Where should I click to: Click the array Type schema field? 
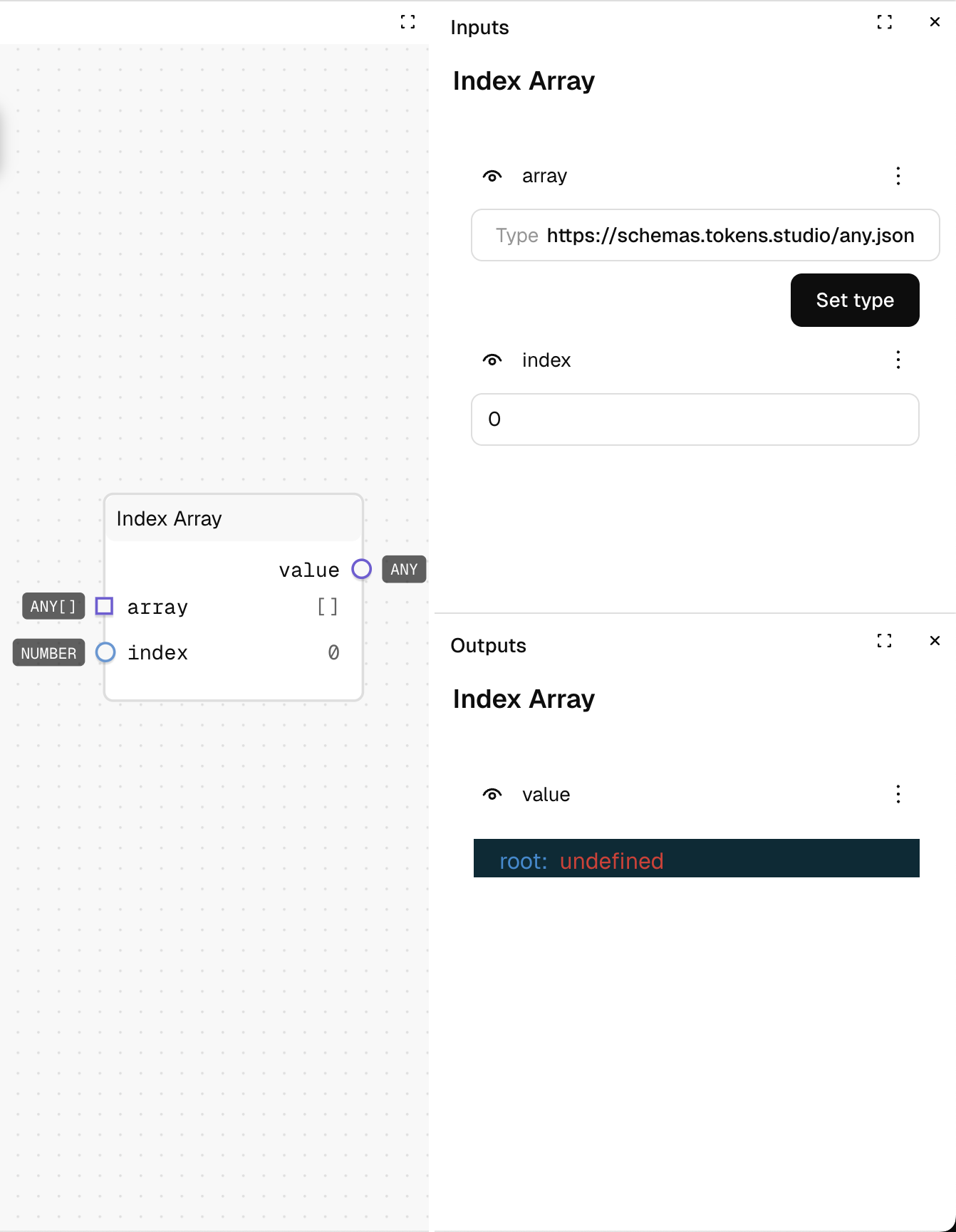point(705,235)
